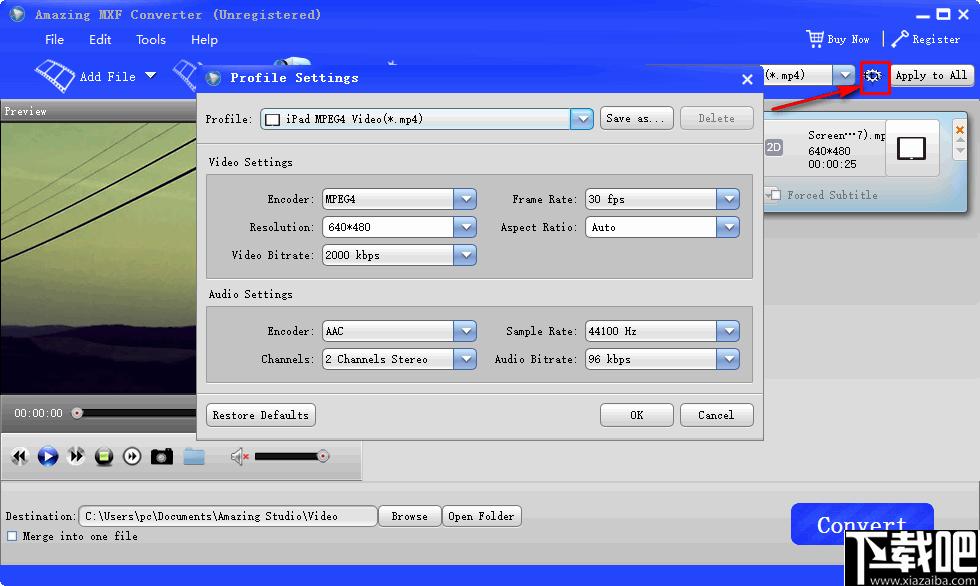The image size is (980, 586).
Task: Click the Open Folder button
Action: (481, 516)
